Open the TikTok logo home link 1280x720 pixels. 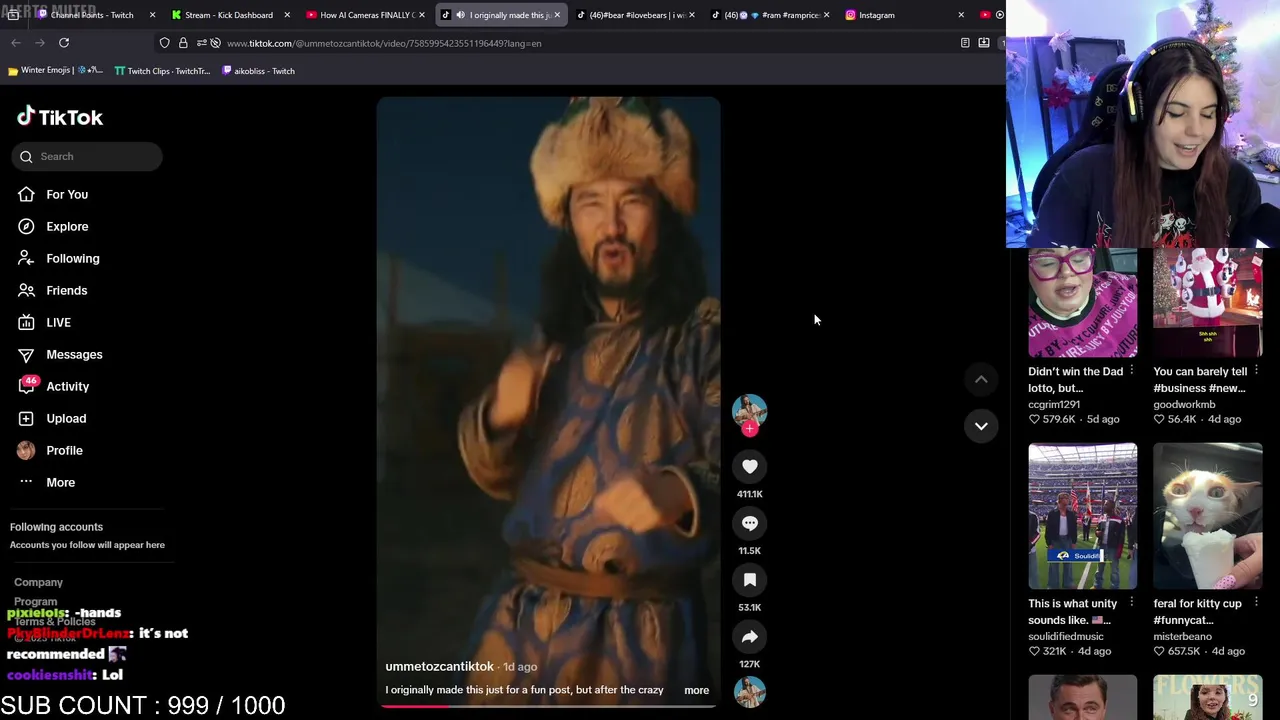coord(60,117)
